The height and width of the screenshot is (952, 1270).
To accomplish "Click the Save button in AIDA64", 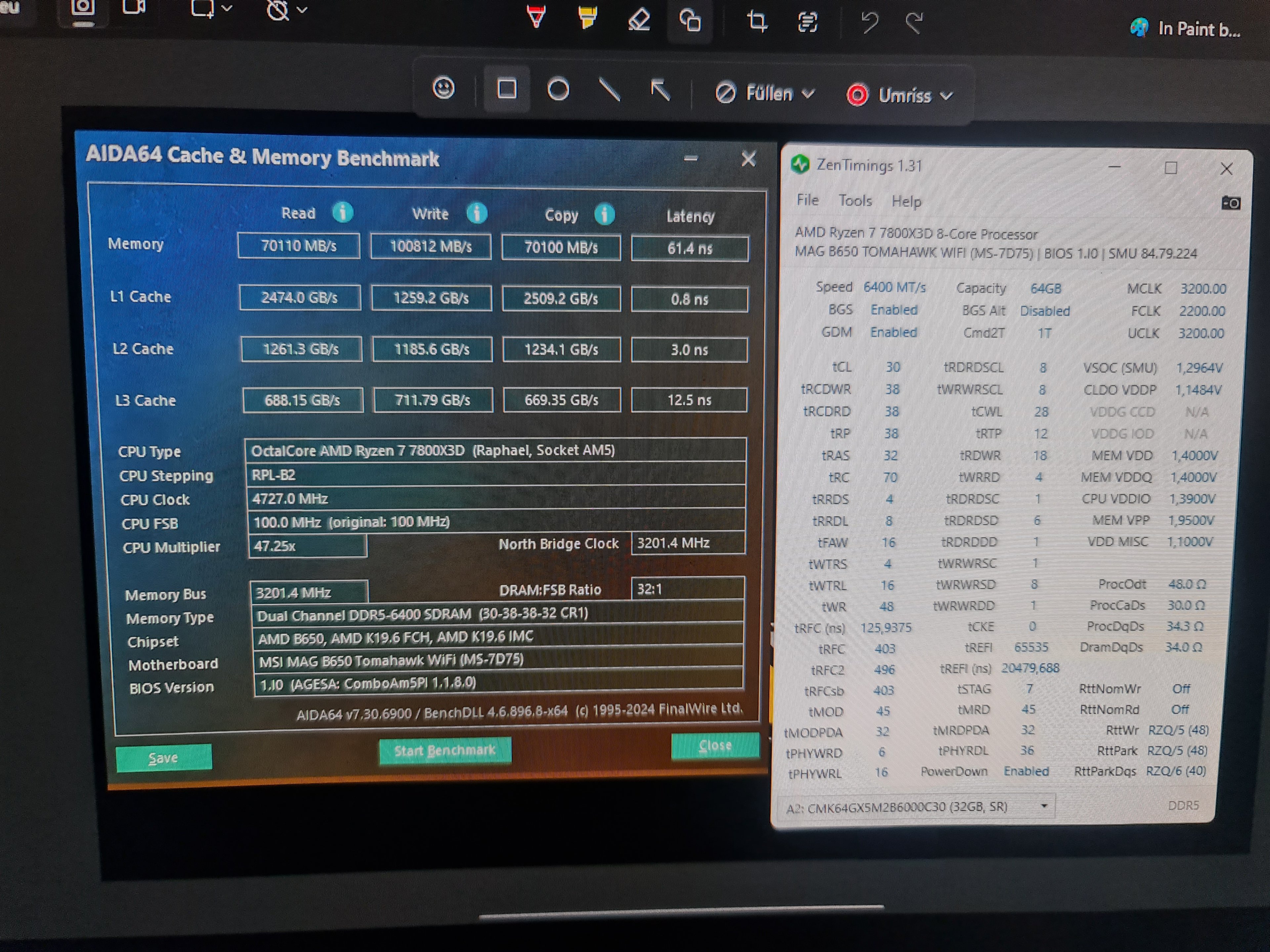I will coord(164,758).
